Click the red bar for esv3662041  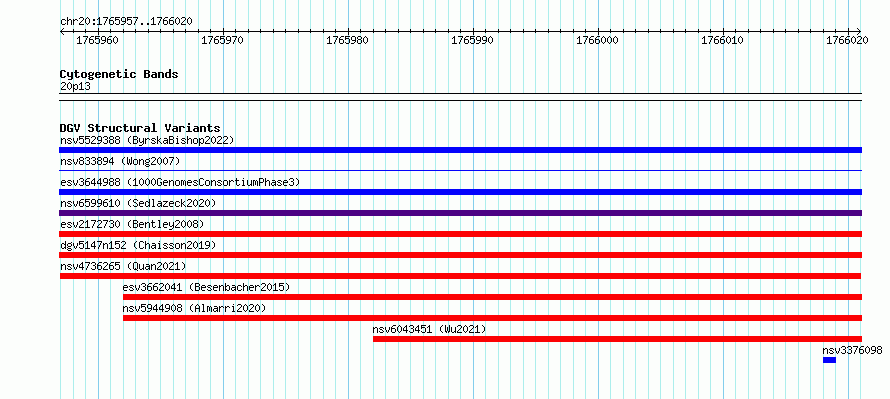(x=492, y=297)
